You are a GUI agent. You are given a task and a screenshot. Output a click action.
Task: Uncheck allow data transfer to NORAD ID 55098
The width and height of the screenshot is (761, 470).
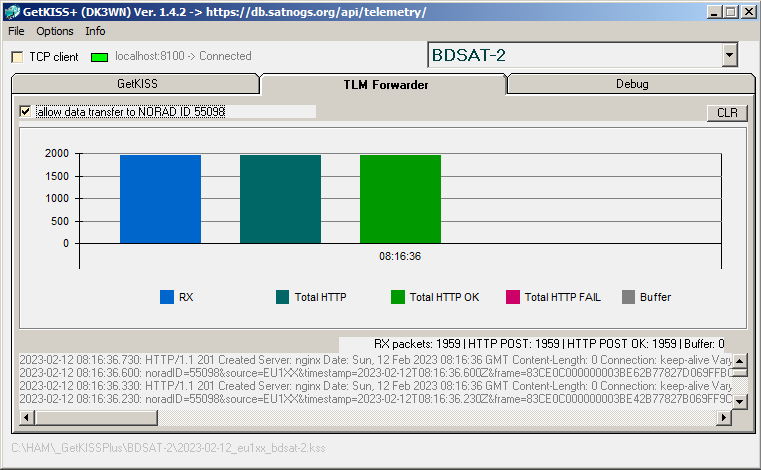(26, 112)
